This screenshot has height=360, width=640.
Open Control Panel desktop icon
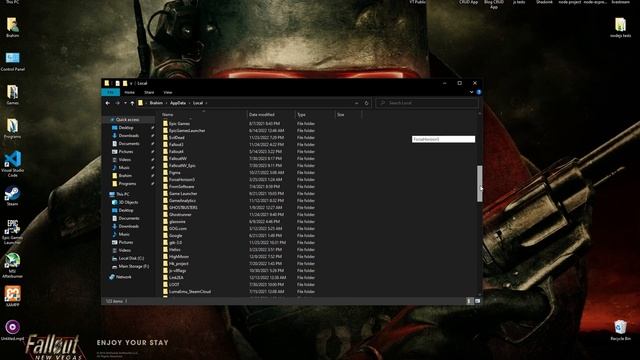point(12,61)
